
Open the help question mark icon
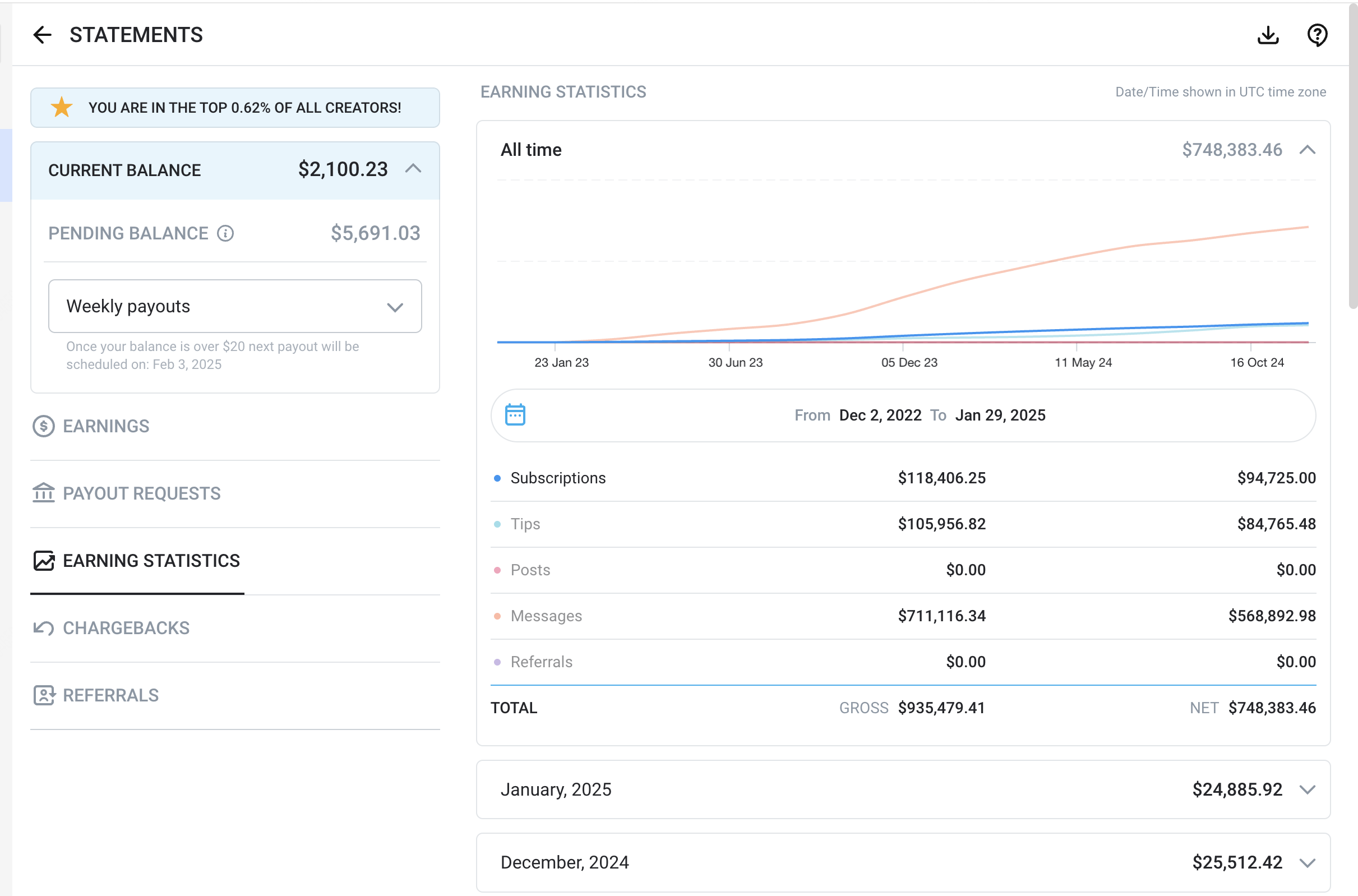point(1317,35)
